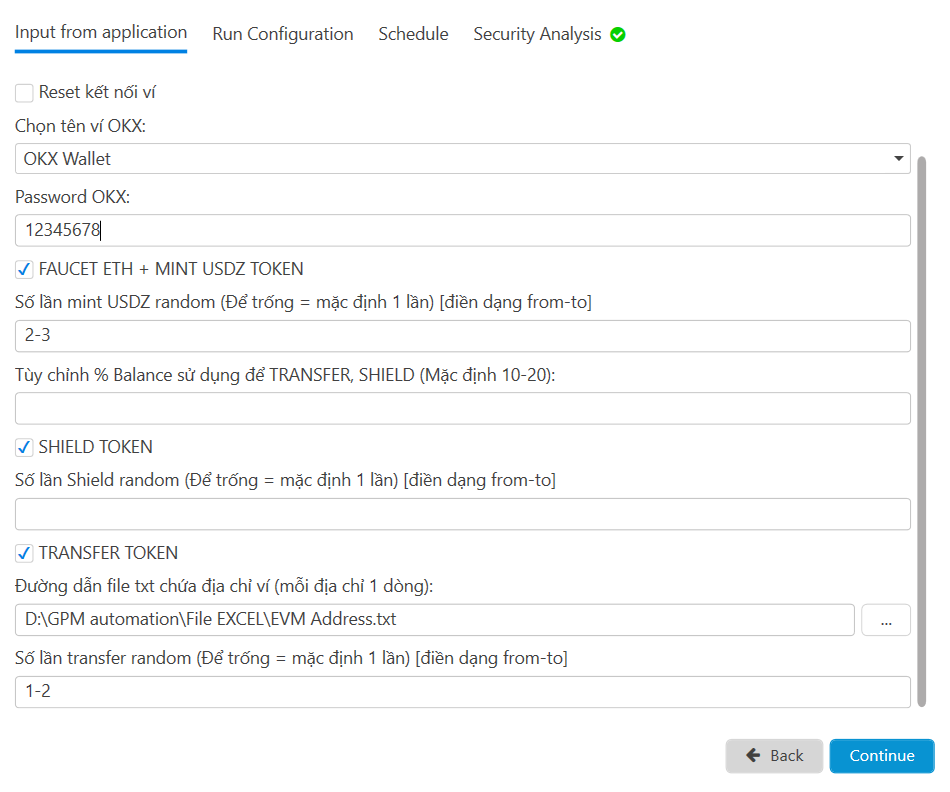950x792 pixels.
Task: Click the Continue button
Action: (x=882, y=756)
